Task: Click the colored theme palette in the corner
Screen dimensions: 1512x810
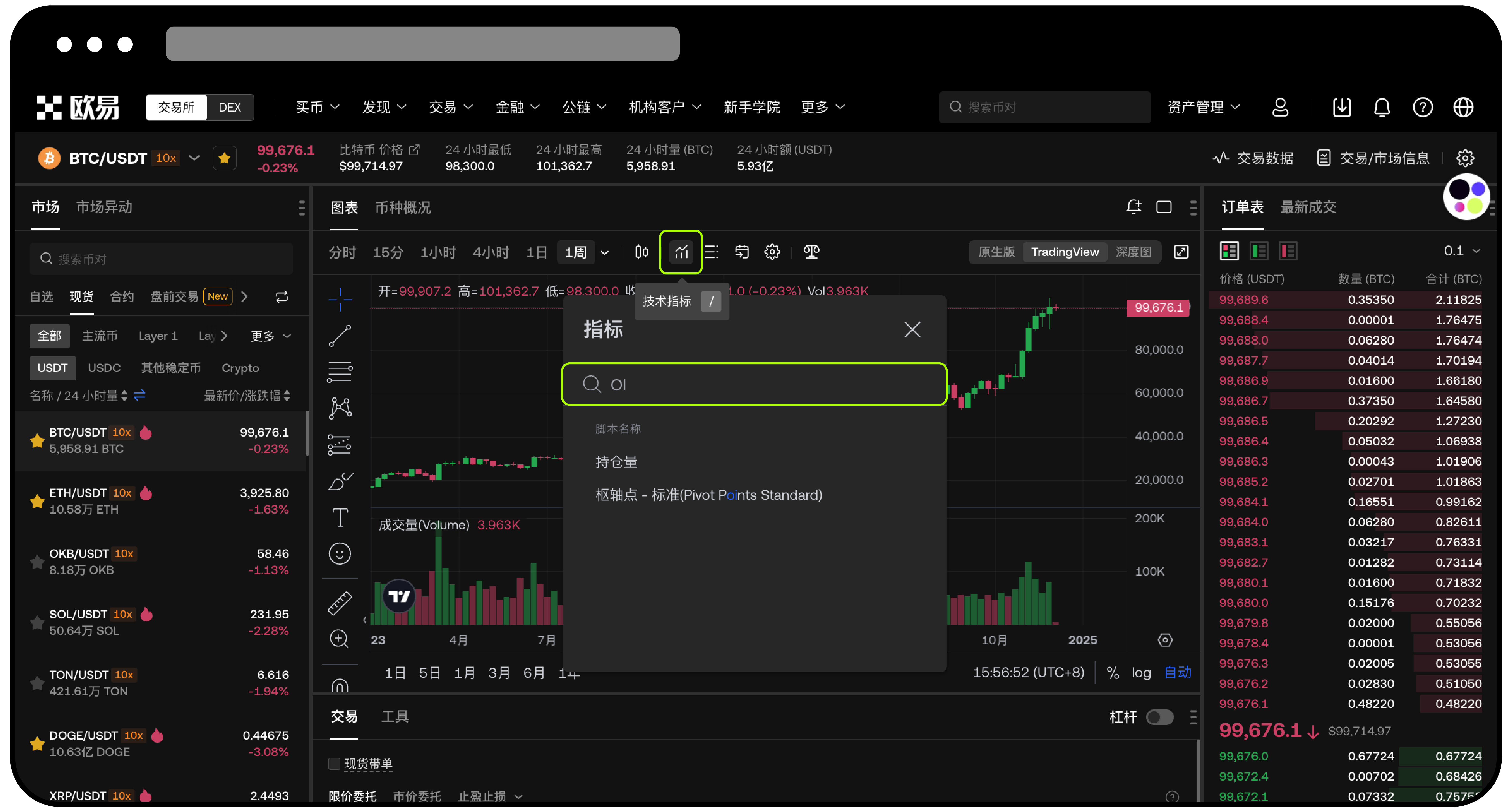Action: (x=1466, y=197)
